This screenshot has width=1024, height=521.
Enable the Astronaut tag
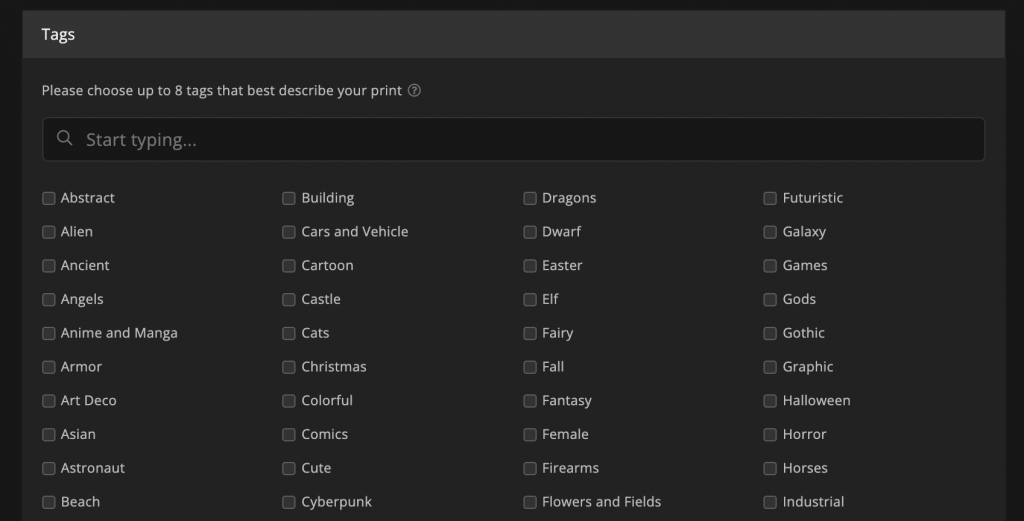(48, 468)
